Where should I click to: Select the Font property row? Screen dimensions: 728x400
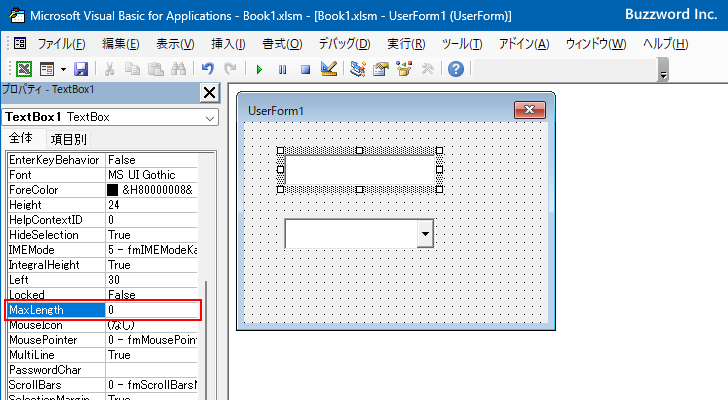pyautogui.click(x=103, y=175)
